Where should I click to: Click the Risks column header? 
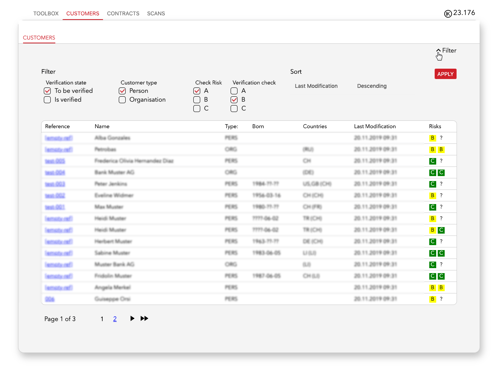(435, 126)
